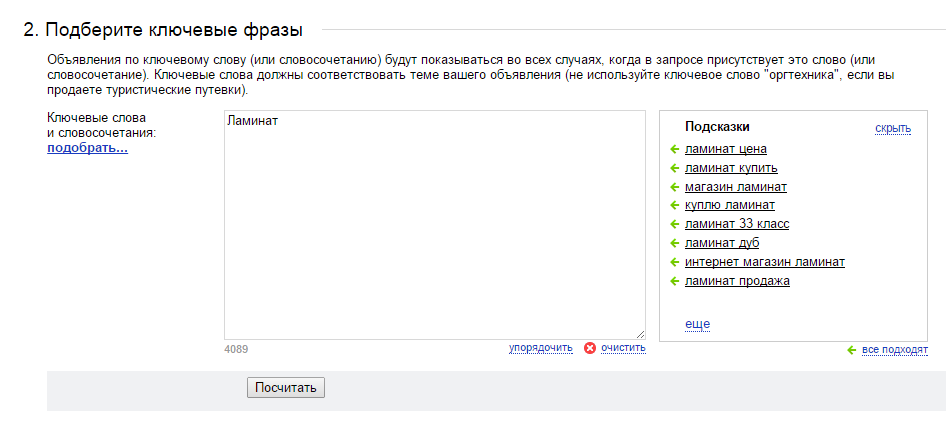Expand more hints via 'еще'

tap(697, 324)
